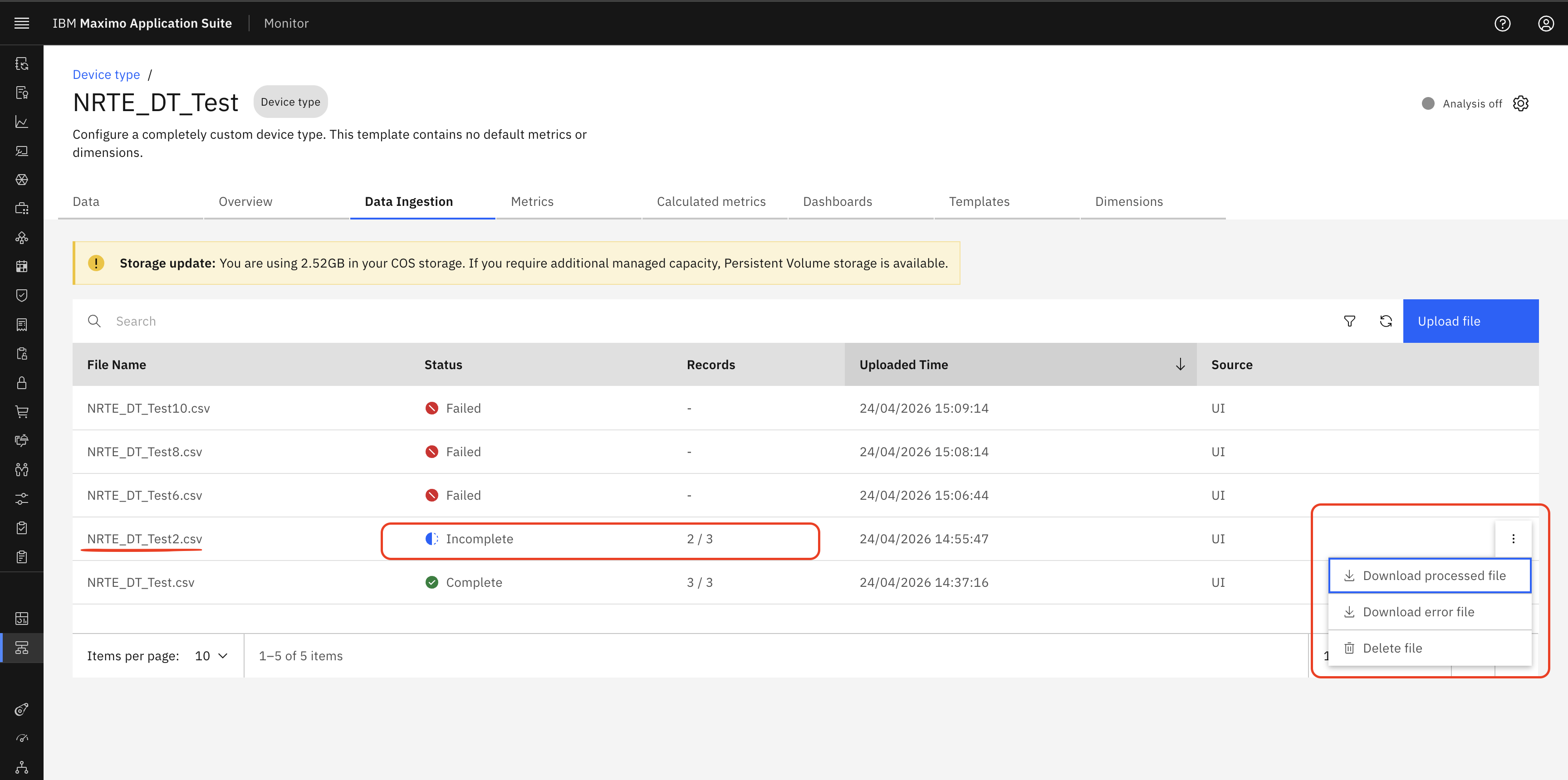
Task: Choose Delete file menu option
Action: [1429, 648]
